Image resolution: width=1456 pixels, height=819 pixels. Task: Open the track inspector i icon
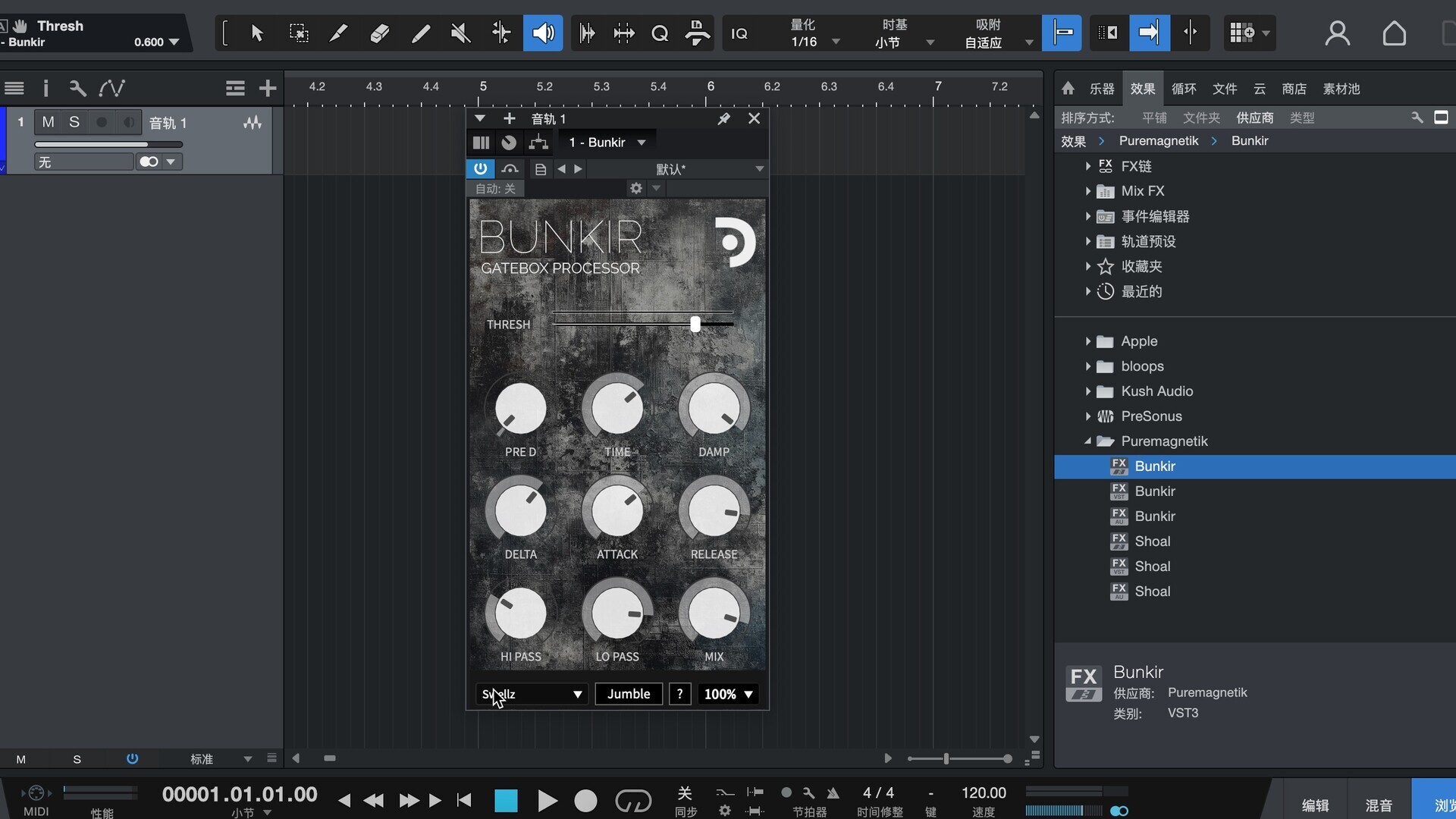[45, 89]
